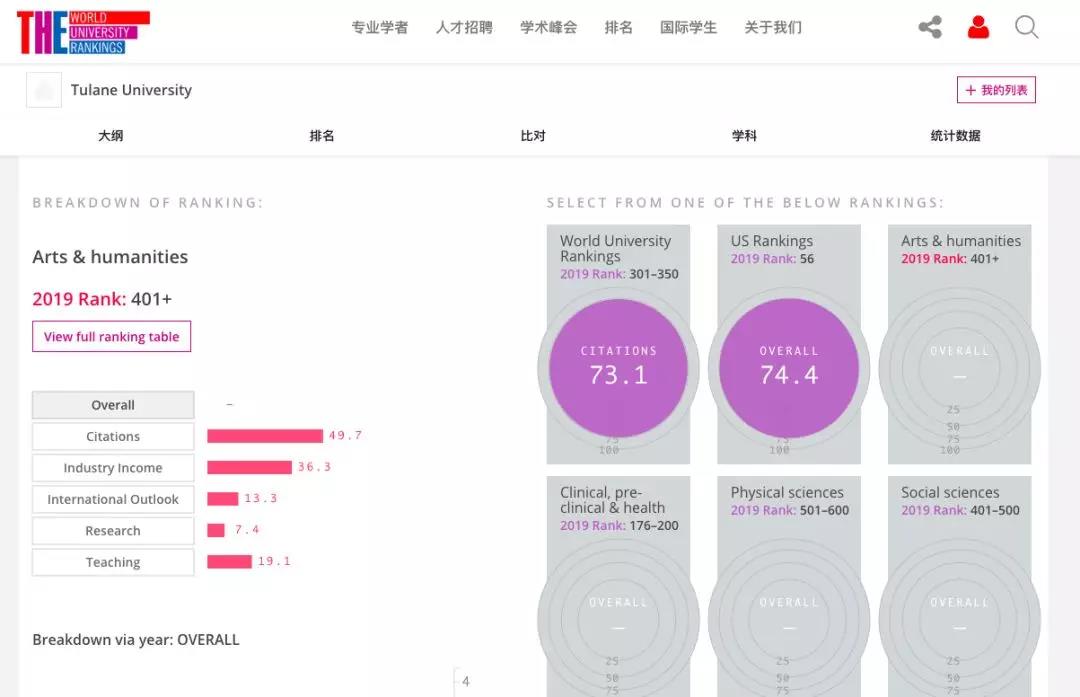The image size is (1080, 697).
Task: Open the 国际学生 menu item
Action: pos(688,28)
